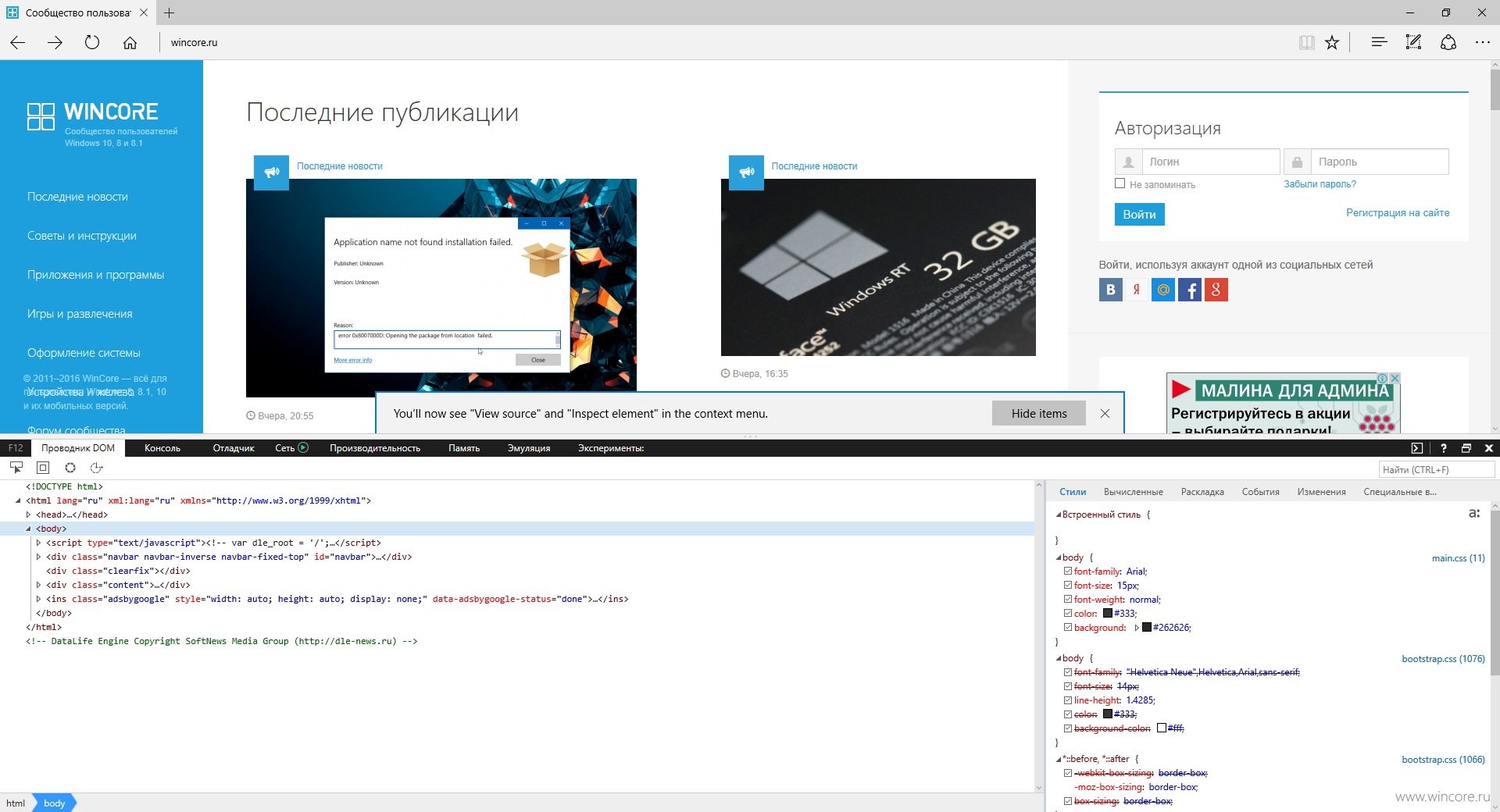Open the DevTools console drawer icon
The image size is (1500, 812).
point(1417,448)
